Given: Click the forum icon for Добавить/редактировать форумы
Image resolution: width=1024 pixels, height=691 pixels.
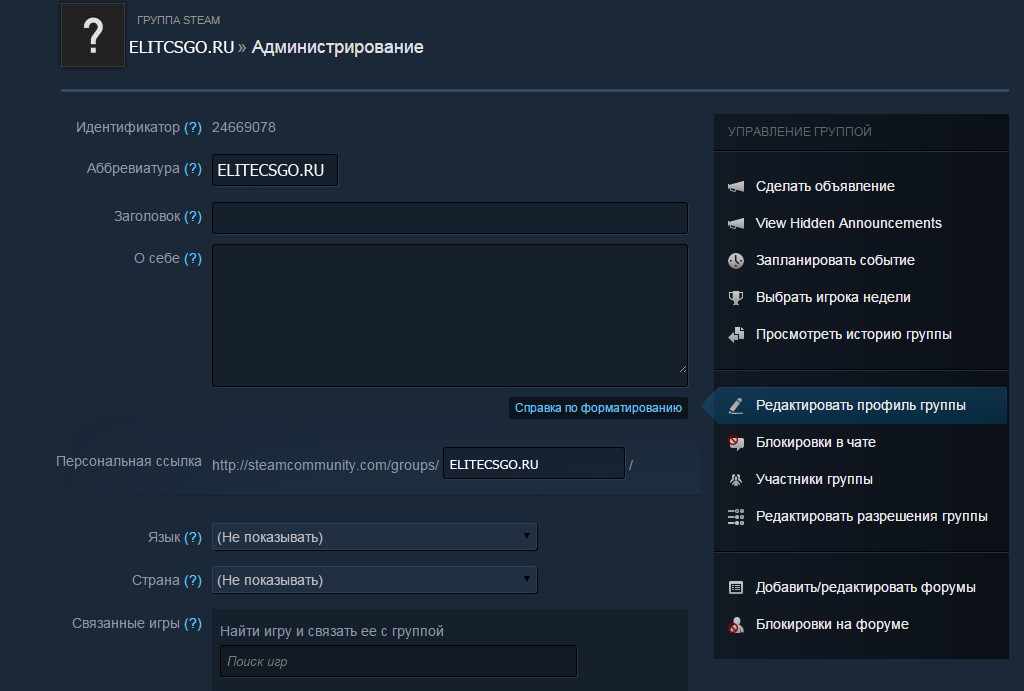Looking at the screenshot, I should [736, 588].
